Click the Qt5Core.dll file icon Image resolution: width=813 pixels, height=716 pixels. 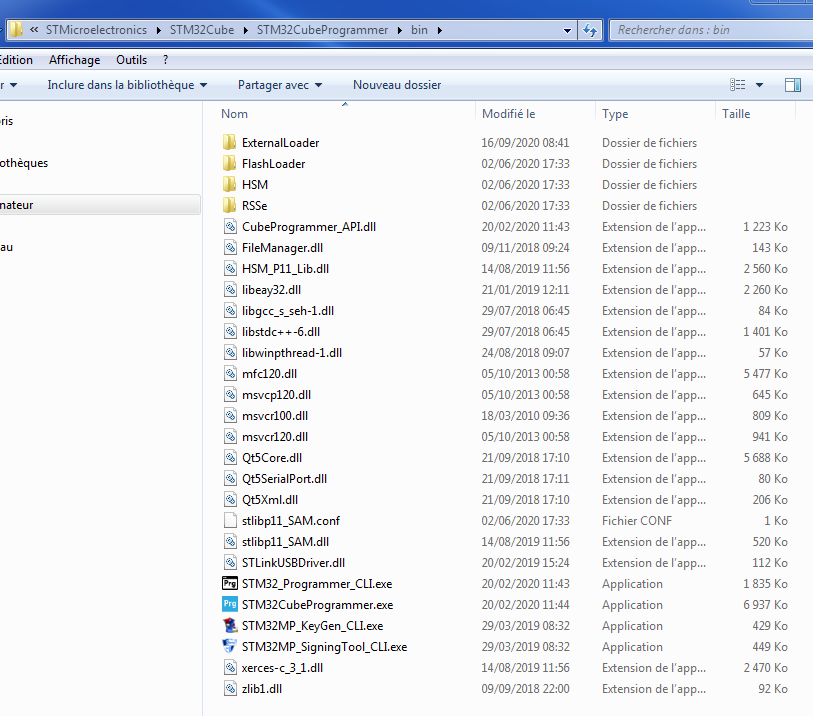pos(230,458)
